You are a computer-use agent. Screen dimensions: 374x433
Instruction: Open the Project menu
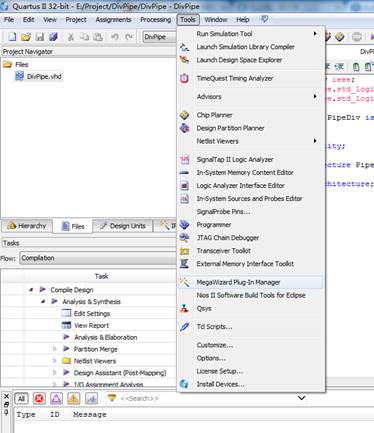(76, 20)
